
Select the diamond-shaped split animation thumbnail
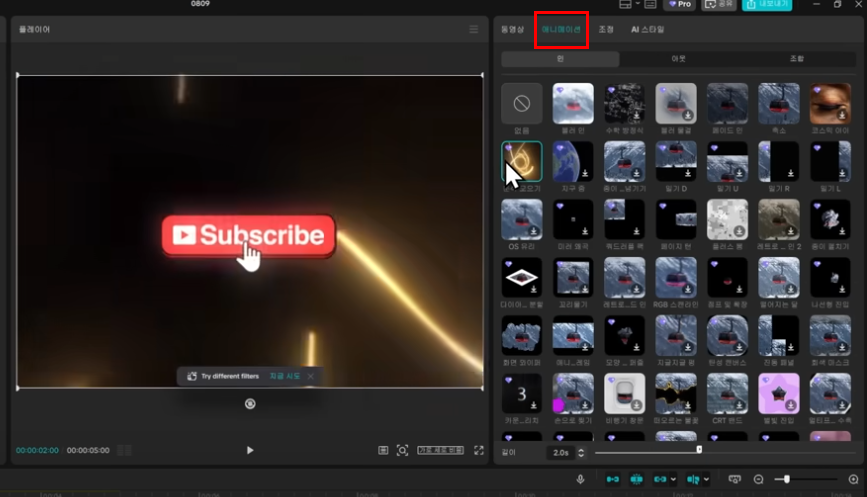(521, 278)
